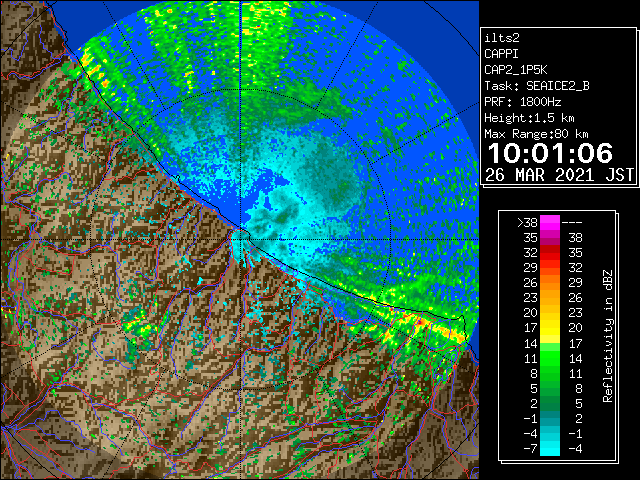Image resolution: width=640 pixels, height=480 pixels.
Task: Click the 'Reflectivity in dBZ' axis label
Action: pyautogui.click(x=608, y=336)
